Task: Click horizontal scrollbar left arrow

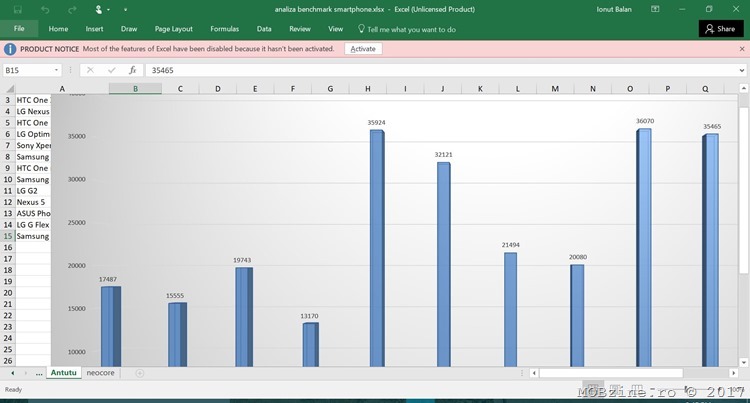Action: click(534, 373)
